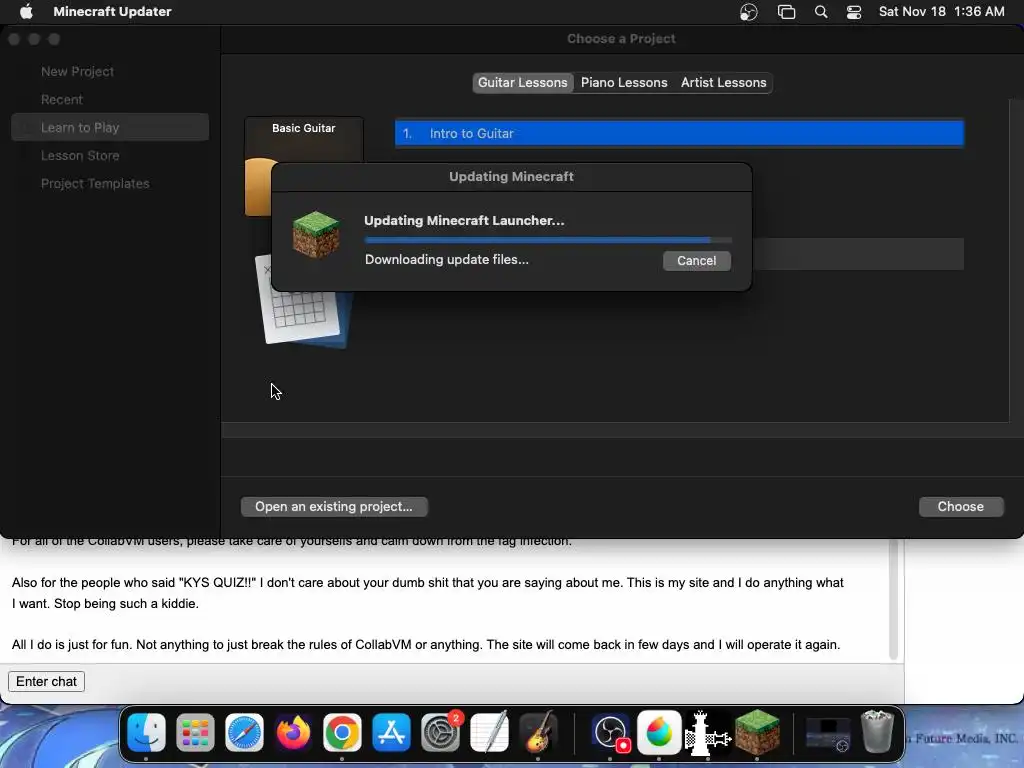The height and width of the screenshot is (768, 1024).
Task: Open Control Center in the menu bar
Action: (x=854, y=12)
